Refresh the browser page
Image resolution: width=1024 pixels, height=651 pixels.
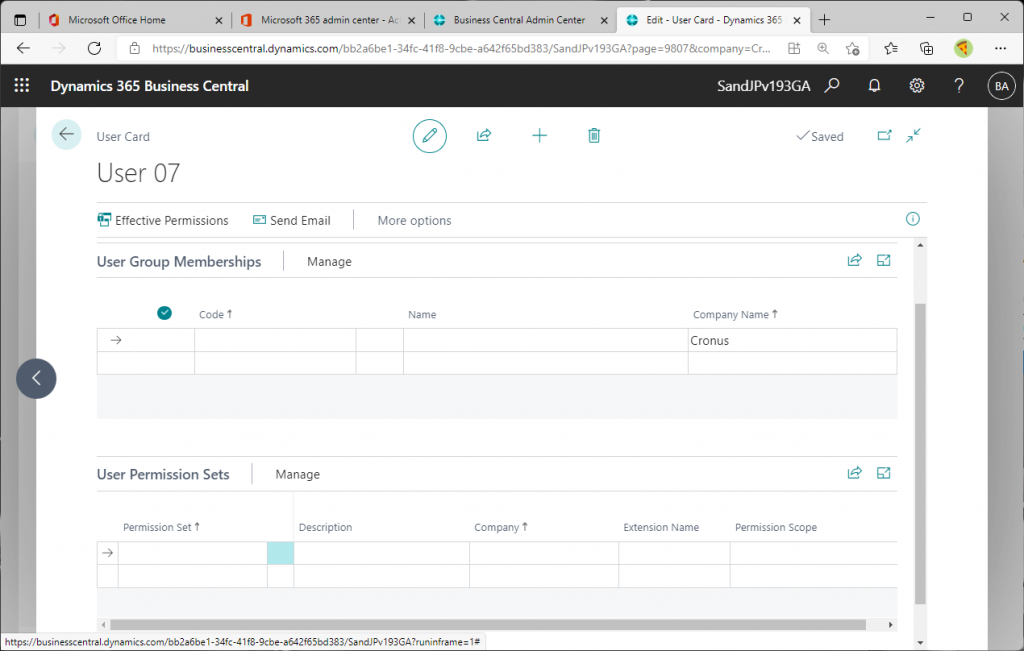[95, 48]
